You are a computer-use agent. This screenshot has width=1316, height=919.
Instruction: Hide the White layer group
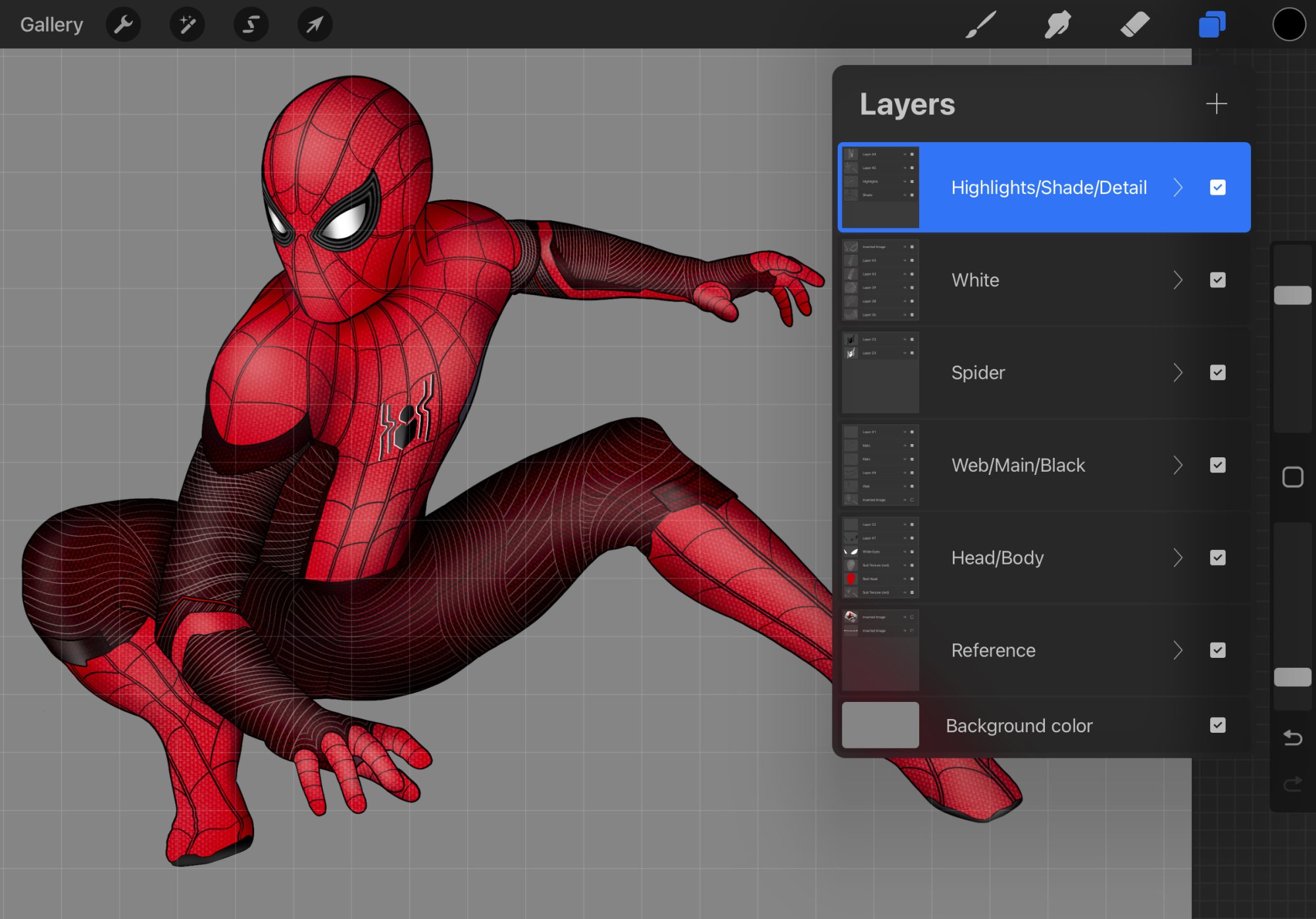pos(1217,280)
